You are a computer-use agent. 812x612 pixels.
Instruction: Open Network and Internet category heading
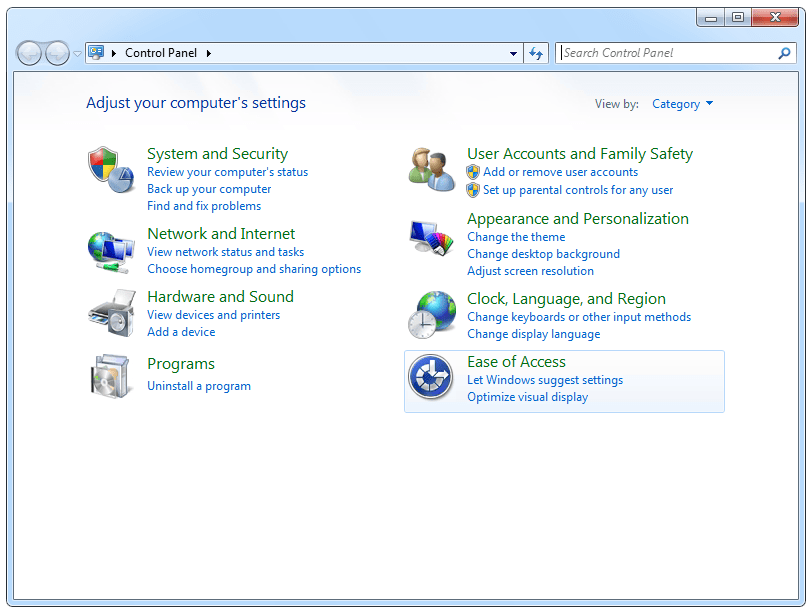tap(221, 234)
